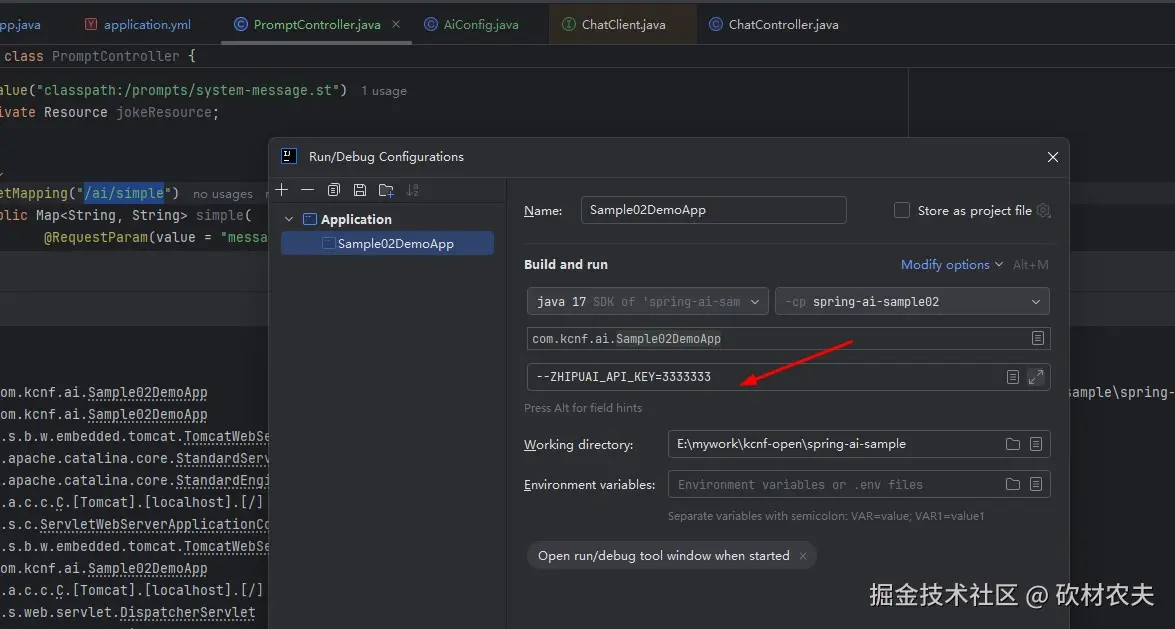Switch to application.yml tab

point(138,24)
